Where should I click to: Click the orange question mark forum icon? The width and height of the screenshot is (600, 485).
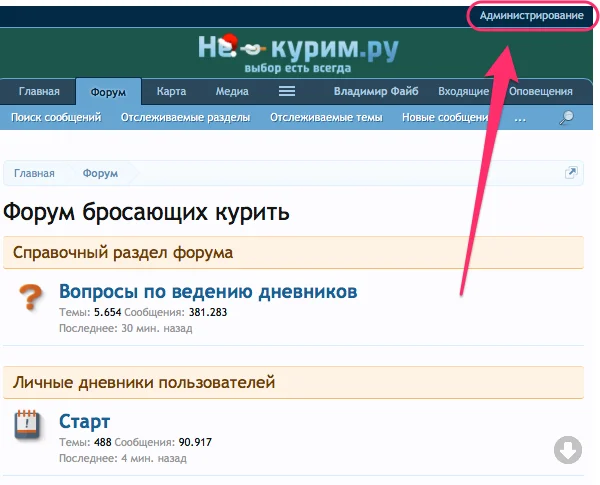[31, 297]
